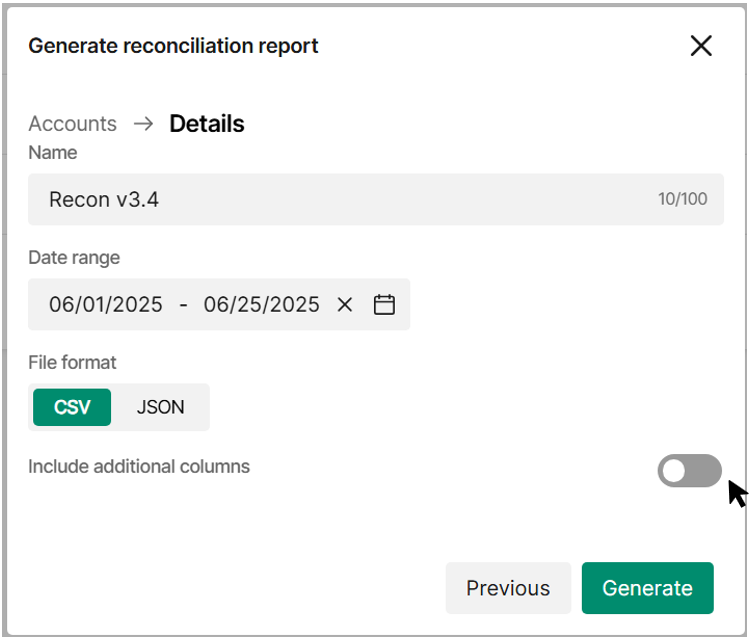Image resolution: width=756 pixels, height=640 pixels.
Task: Focus the Name field containing Recon v3.4
Action: click(376, 199)
